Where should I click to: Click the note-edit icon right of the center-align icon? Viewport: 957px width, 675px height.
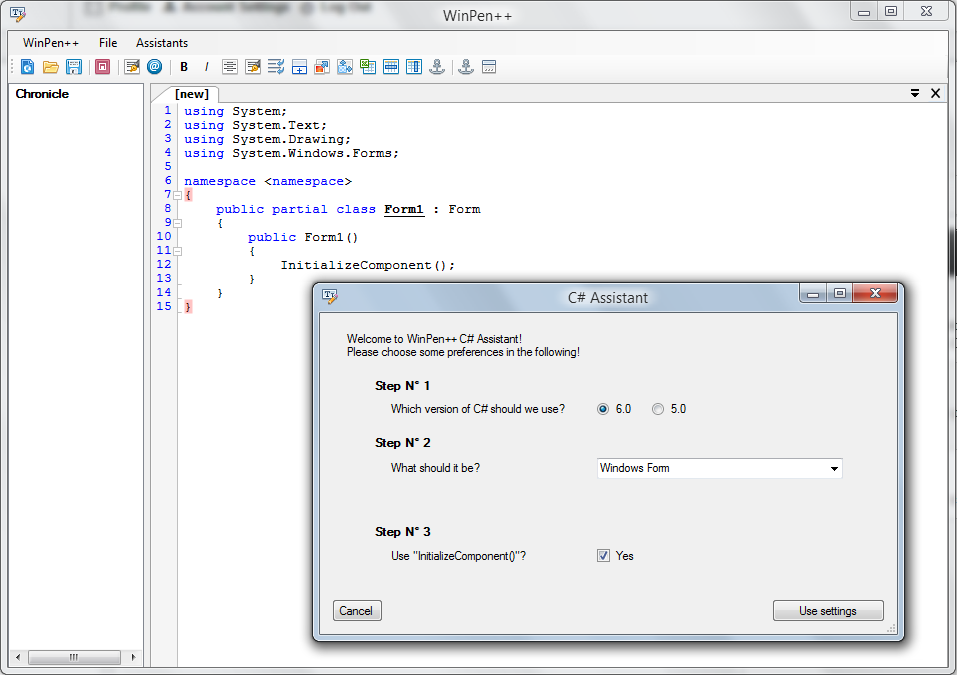click(253, 67)
